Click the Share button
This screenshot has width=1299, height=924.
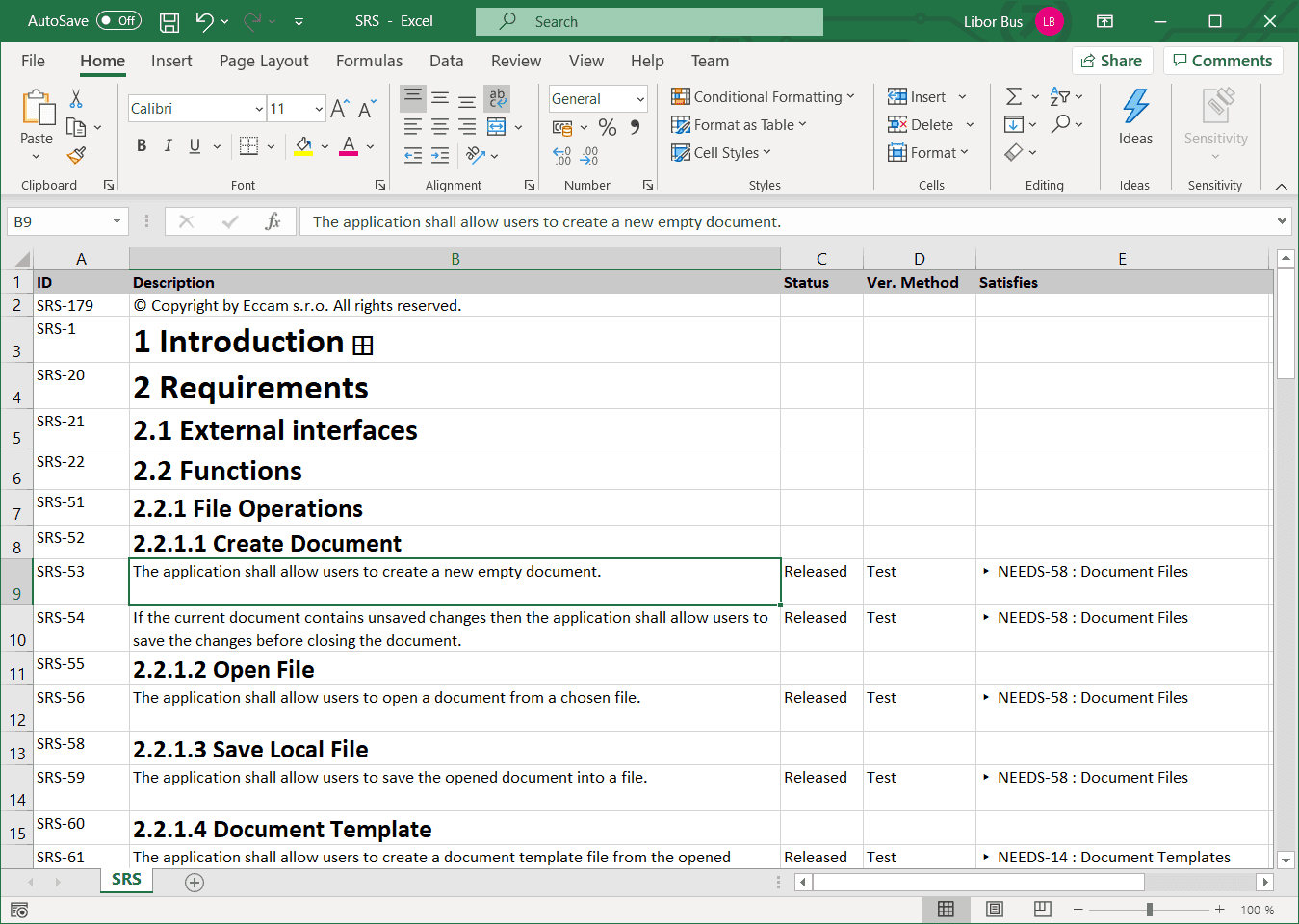click(1112, 61)
